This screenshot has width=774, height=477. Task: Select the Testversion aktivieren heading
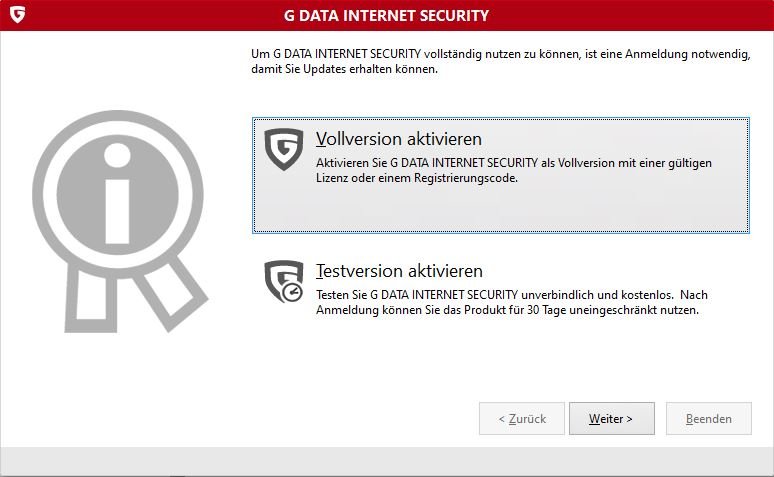coord(399,271)
